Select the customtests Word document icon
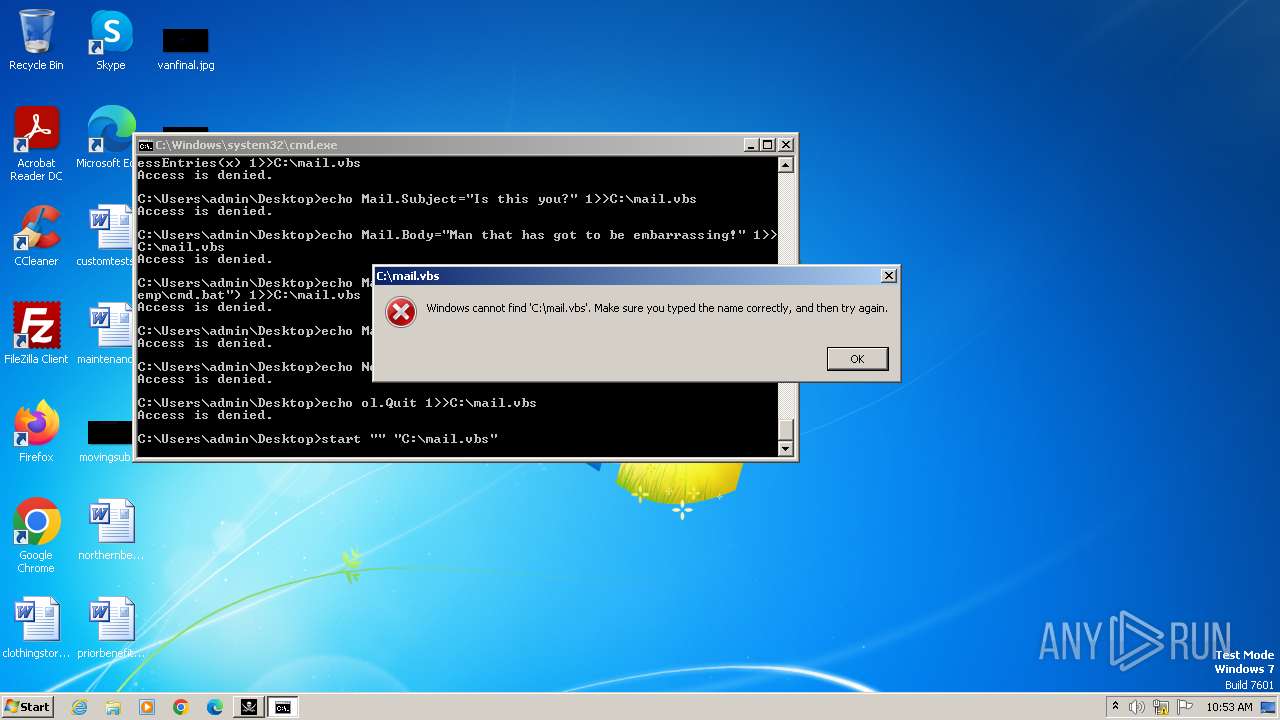The image size is (1280, 720). (x=108, y=236)
